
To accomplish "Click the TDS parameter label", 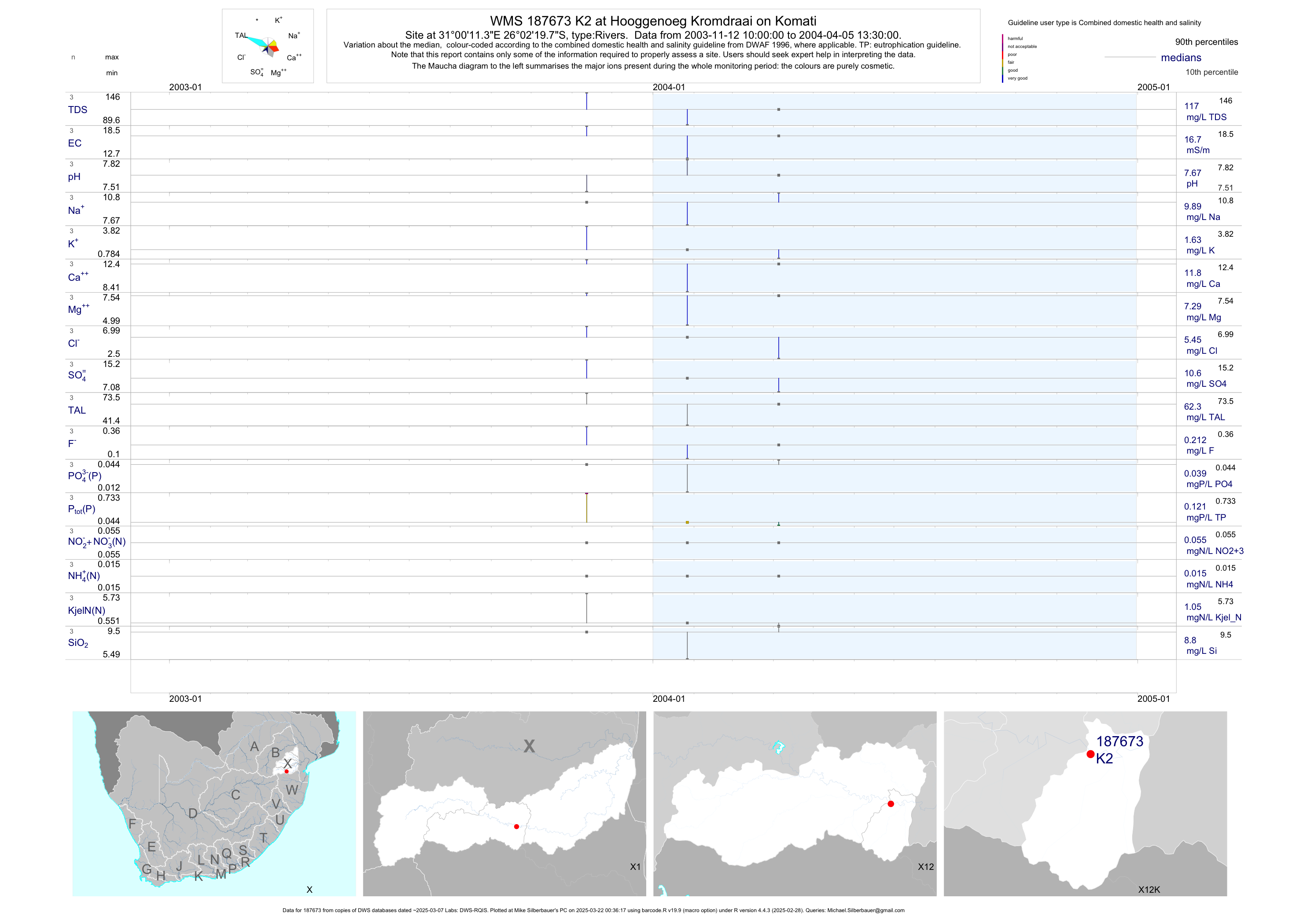I will (77, 110).
